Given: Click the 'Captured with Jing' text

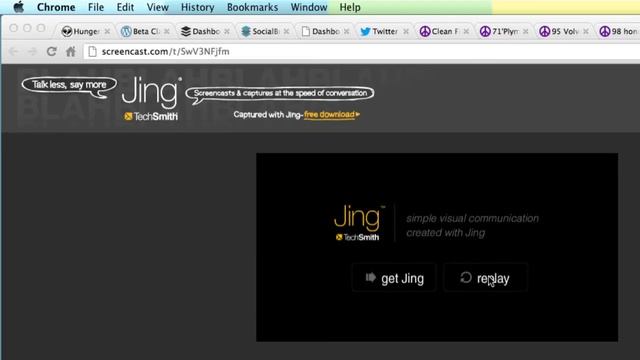Looking at the screenshot, I should pyautogui.click(x=267, y=115).
